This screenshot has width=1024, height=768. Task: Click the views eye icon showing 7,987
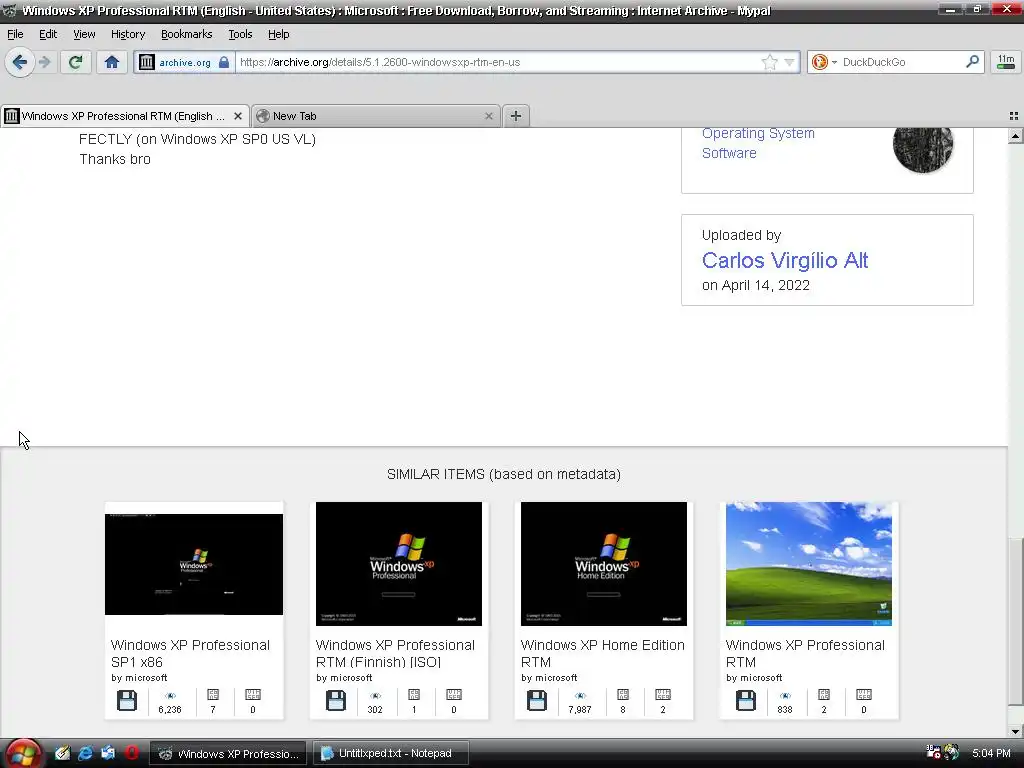click(x=580, y=696)
